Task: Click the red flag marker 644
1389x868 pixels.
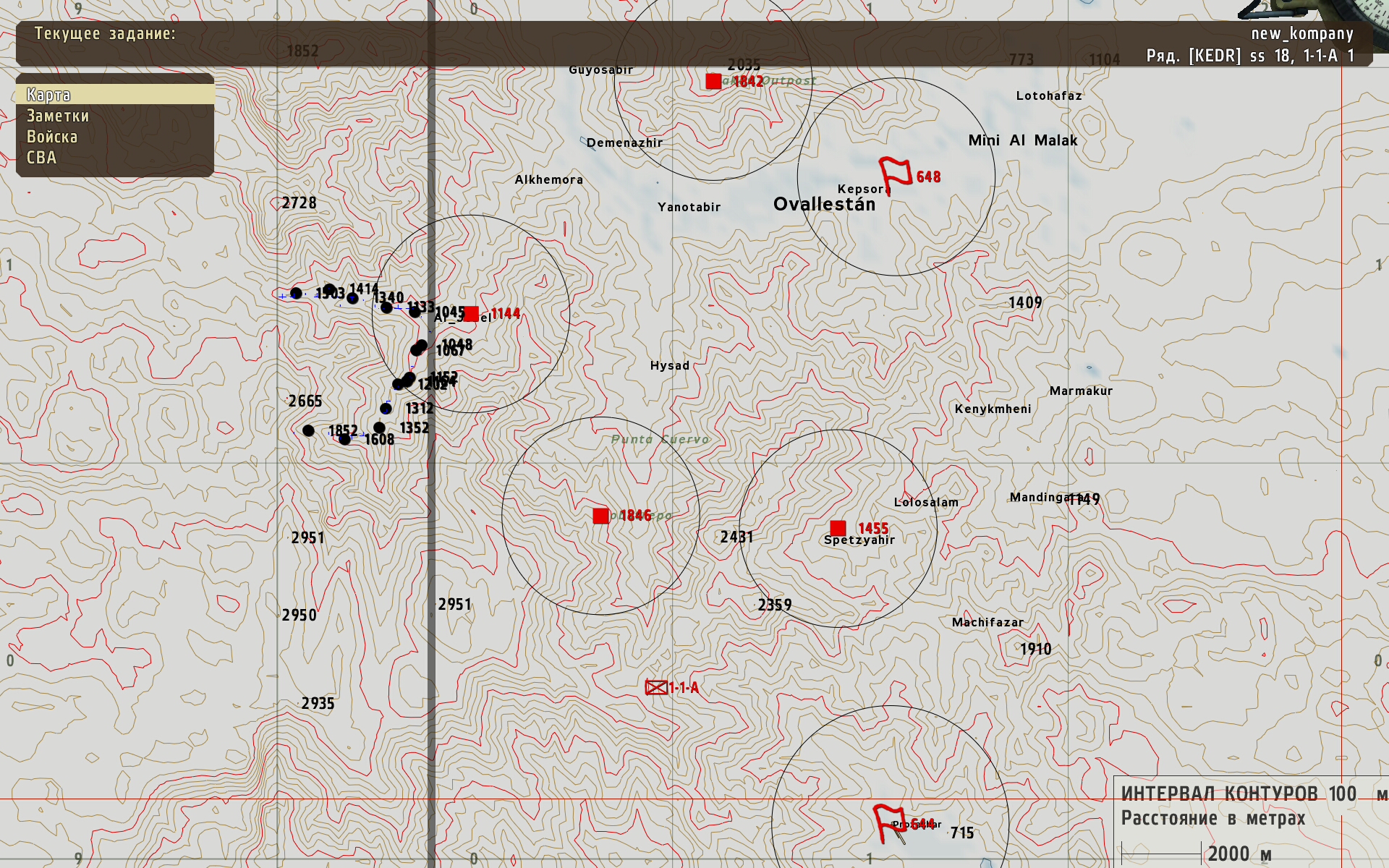Action: (890, 823)
